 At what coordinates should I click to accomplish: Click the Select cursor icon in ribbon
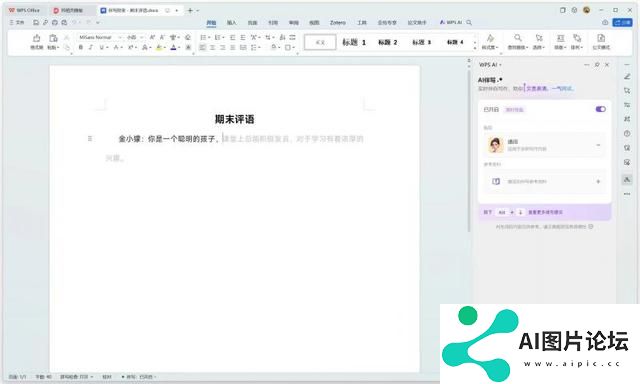click(x=539, y=38)
